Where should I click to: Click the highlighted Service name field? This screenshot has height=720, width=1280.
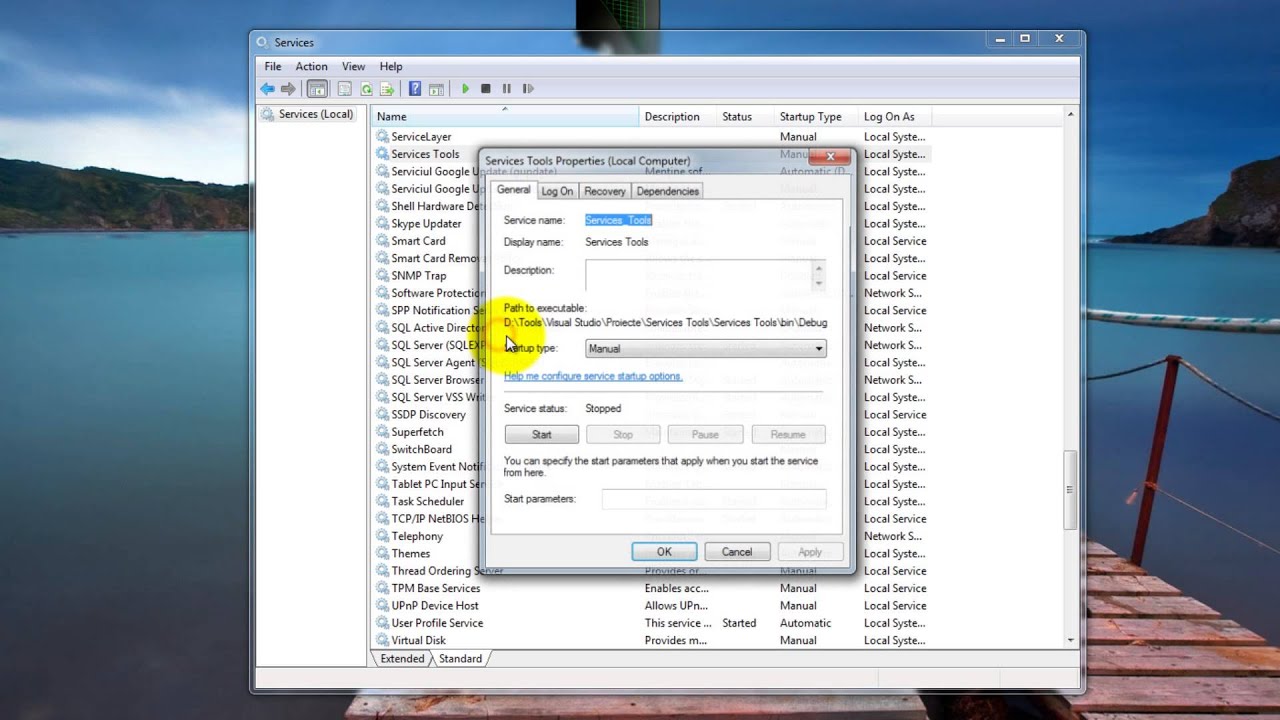(618, 220)
